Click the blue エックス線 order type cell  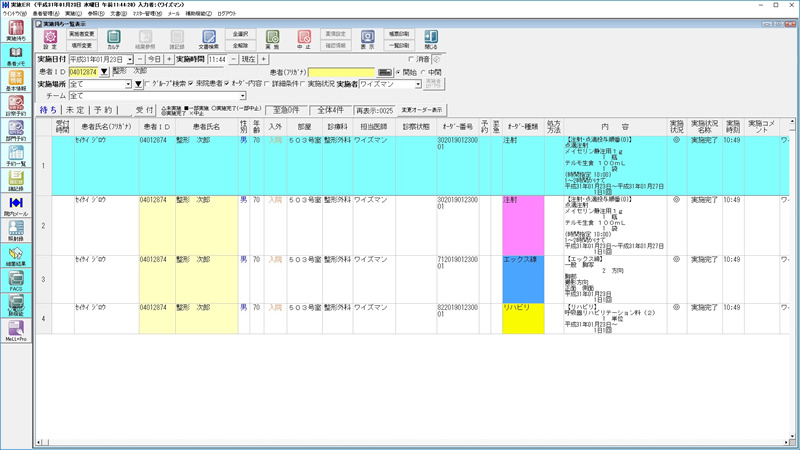click(x=523, y=280)
